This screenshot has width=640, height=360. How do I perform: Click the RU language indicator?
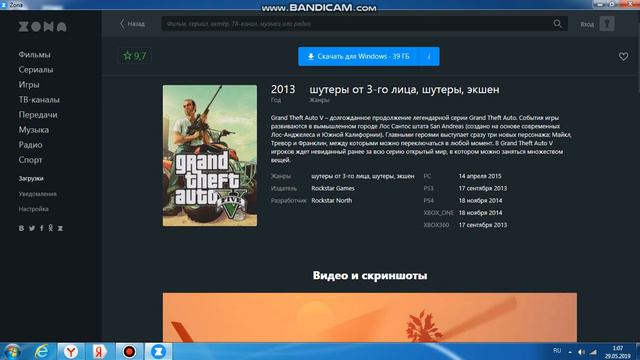557,351
